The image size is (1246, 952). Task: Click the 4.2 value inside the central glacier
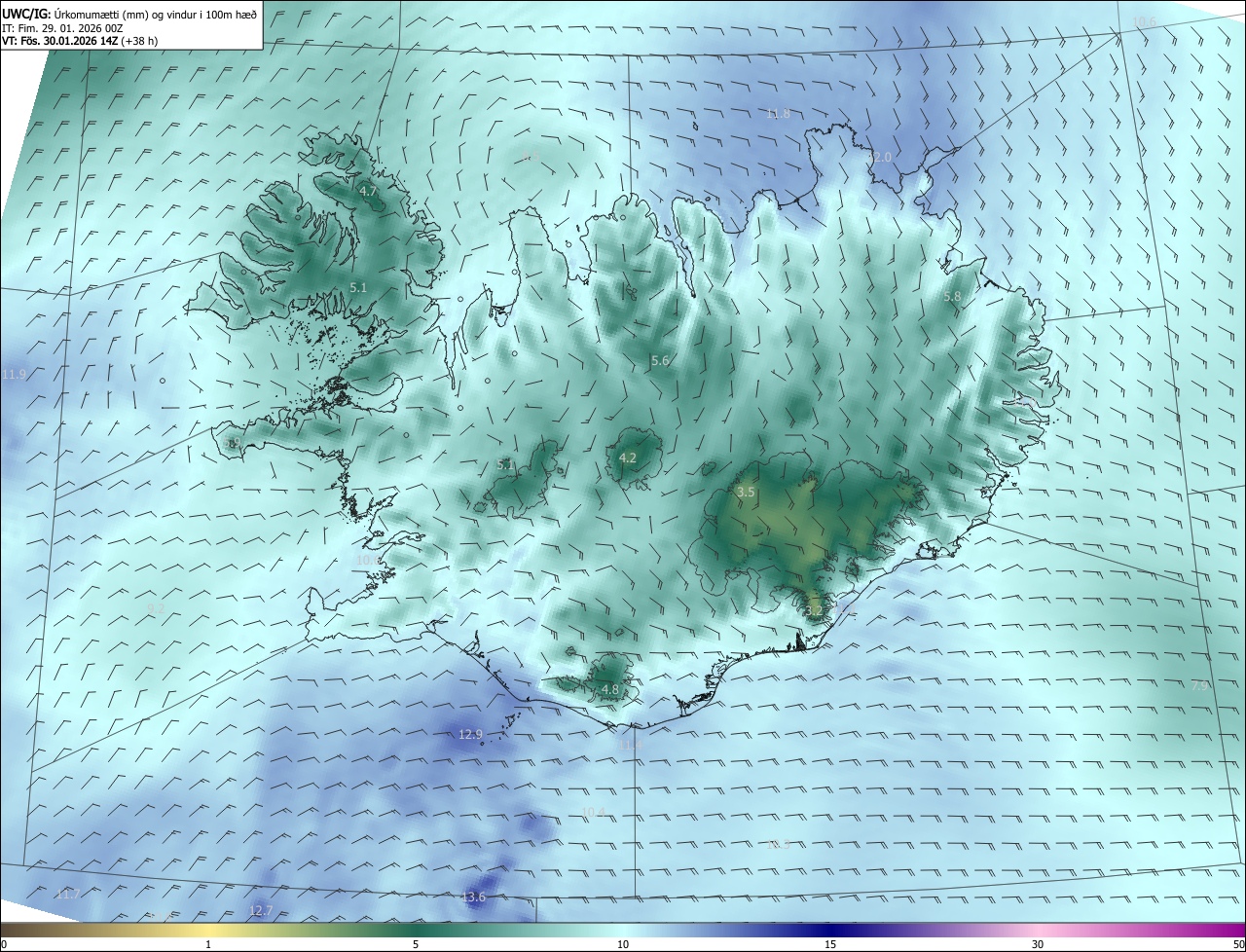point(628,458)
